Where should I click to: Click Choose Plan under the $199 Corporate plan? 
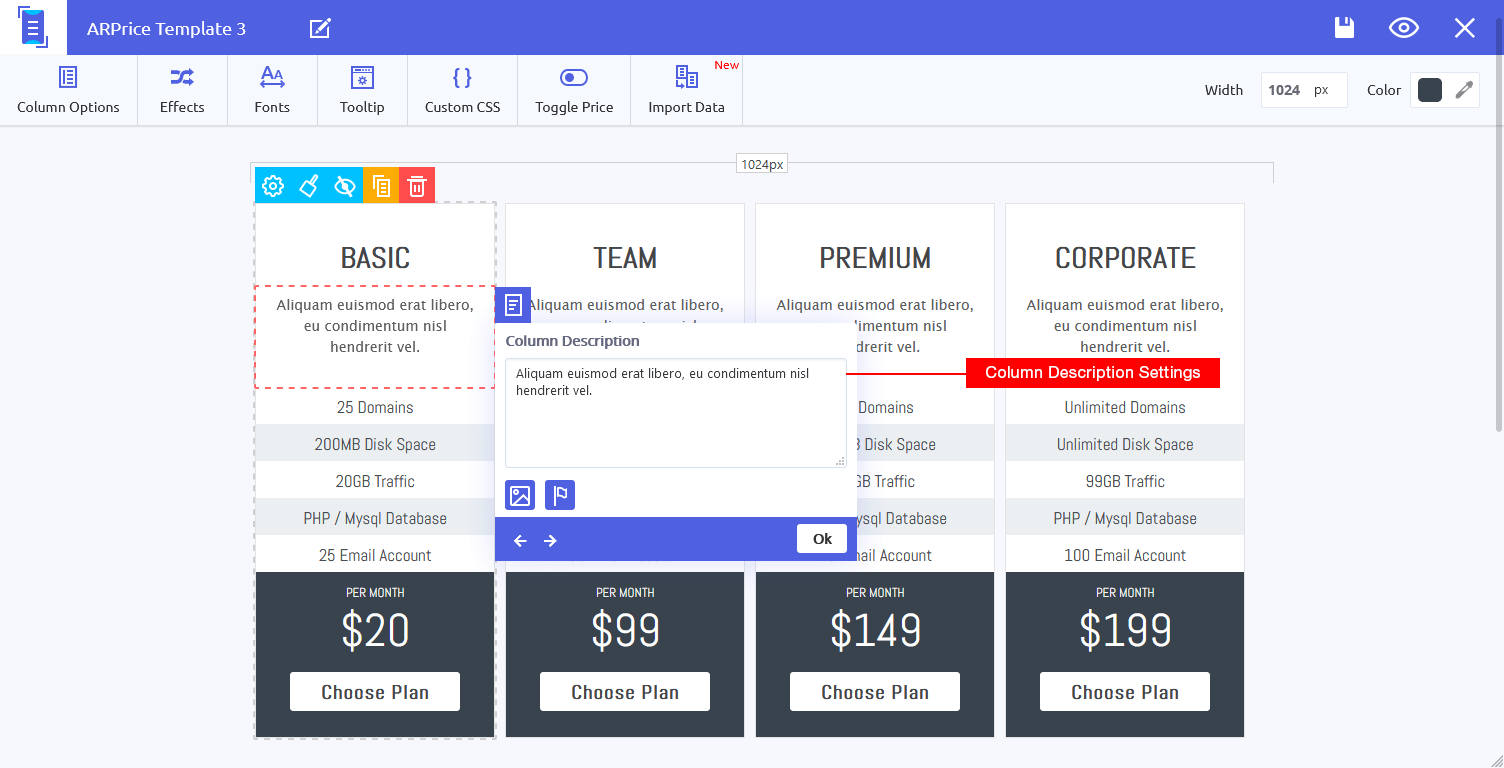(1124, 692)
